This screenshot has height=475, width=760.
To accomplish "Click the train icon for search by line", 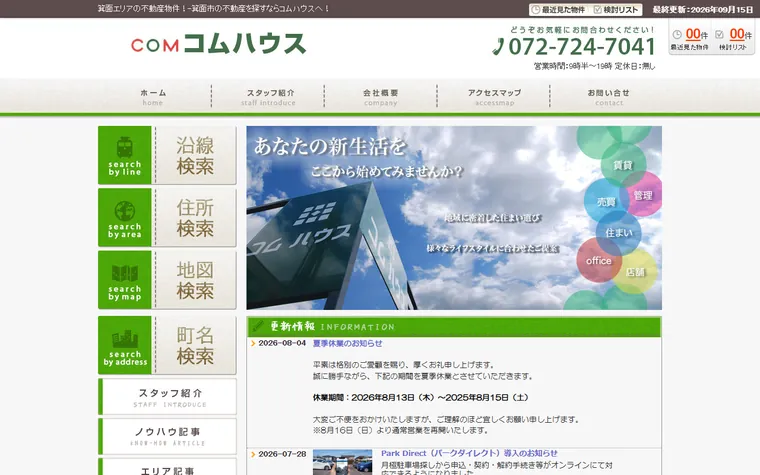I will click(x=125, y=147).
